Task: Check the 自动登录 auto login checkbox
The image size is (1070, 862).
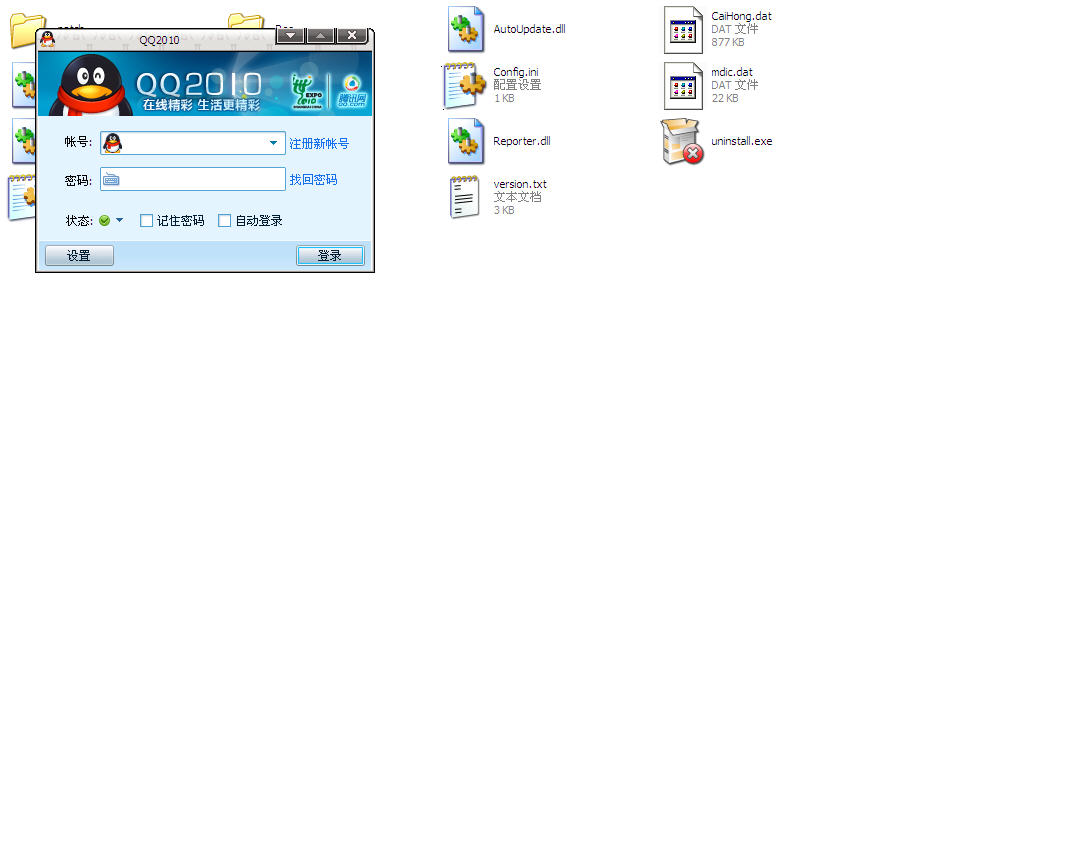Action: (224, 220)
